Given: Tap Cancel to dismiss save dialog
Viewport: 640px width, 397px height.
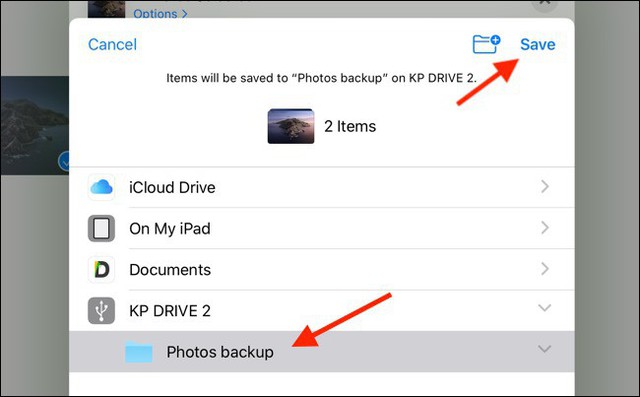Looking at the screenshot, I should pyautogui.click(x=113, y=44).
